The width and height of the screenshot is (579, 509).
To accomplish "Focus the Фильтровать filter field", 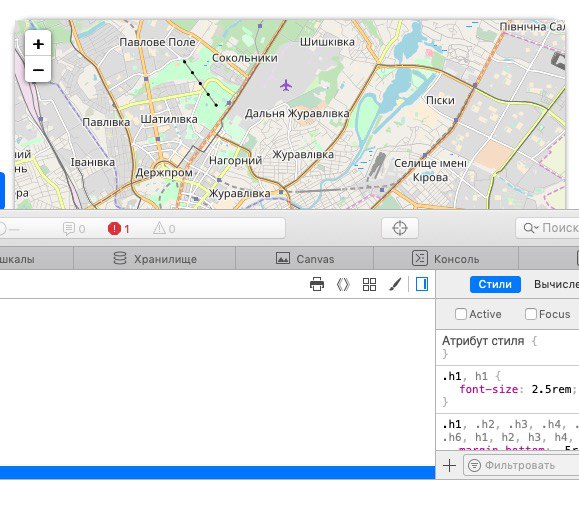I will pyautogui.click(x=521, y=465).
